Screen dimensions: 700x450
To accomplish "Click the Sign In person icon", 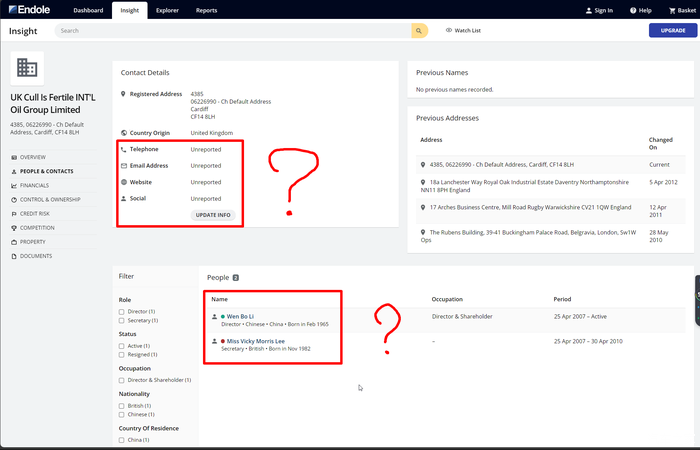I will [589, 10].
